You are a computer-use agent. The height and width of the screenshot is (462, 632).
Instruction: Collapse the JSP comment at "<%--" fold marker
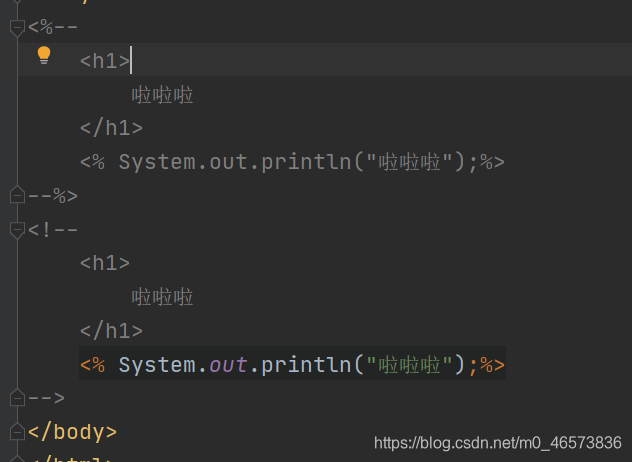[17, 28]
